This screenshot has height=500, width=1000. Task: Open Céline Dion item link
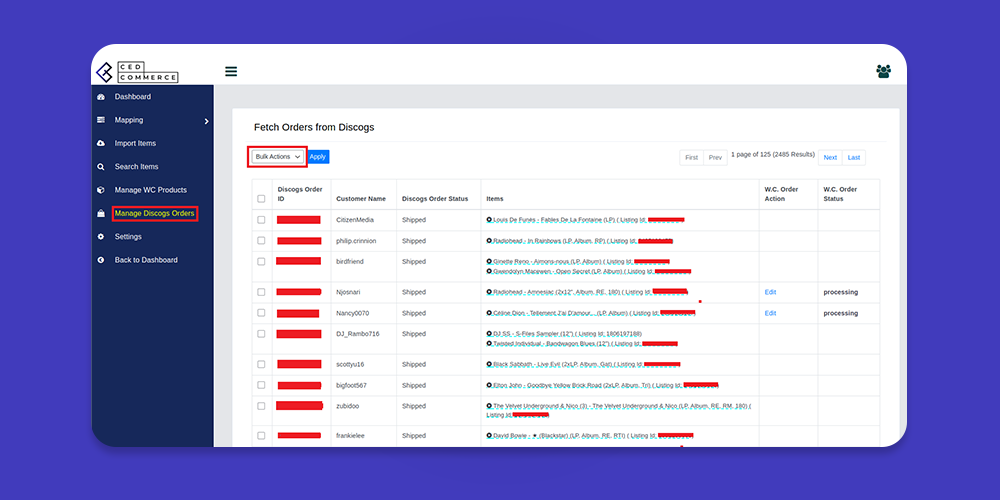click(591, 313)
